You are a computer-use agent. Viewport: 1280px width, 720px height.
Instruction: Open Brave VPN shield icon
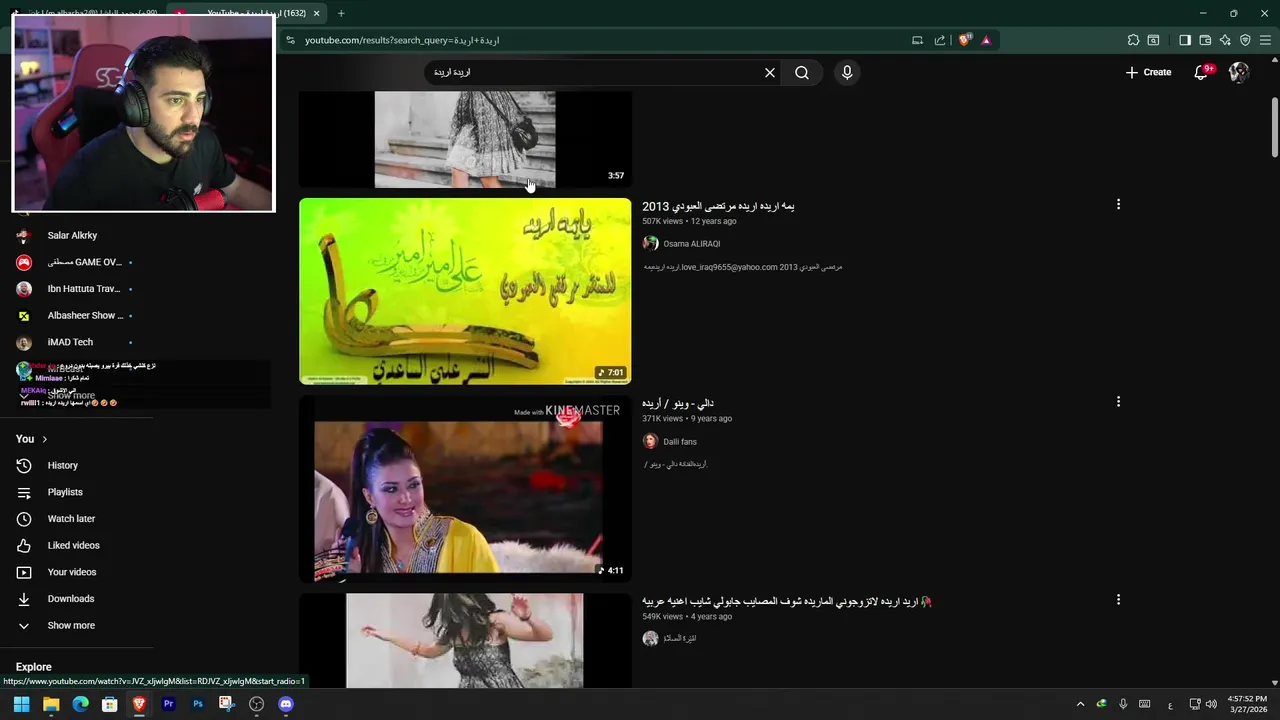(1245, 40)
